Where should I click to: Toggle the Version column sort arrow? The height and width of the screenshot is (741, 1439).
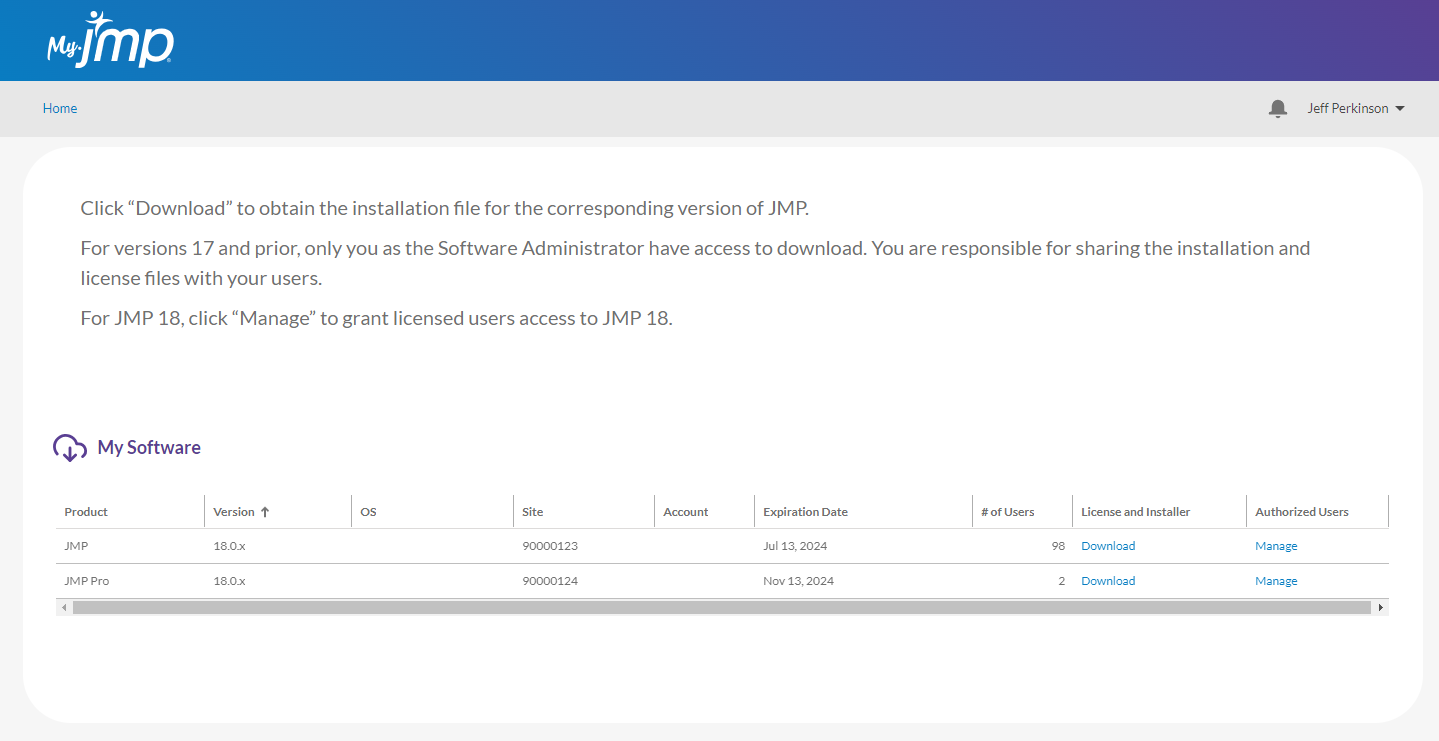[x=266, y=511]
